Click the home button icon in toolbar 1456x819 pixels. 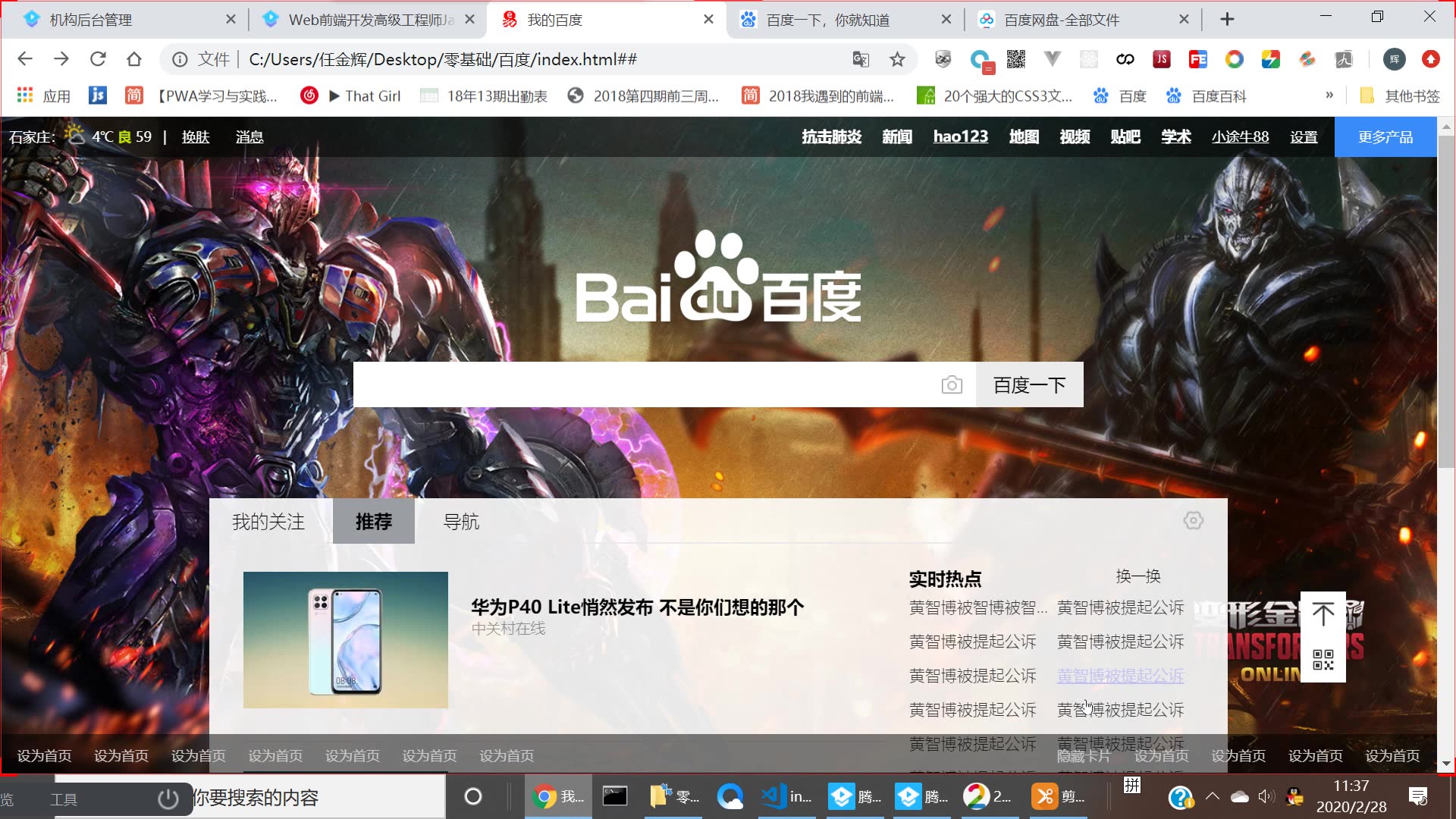(x=134, y=59)
